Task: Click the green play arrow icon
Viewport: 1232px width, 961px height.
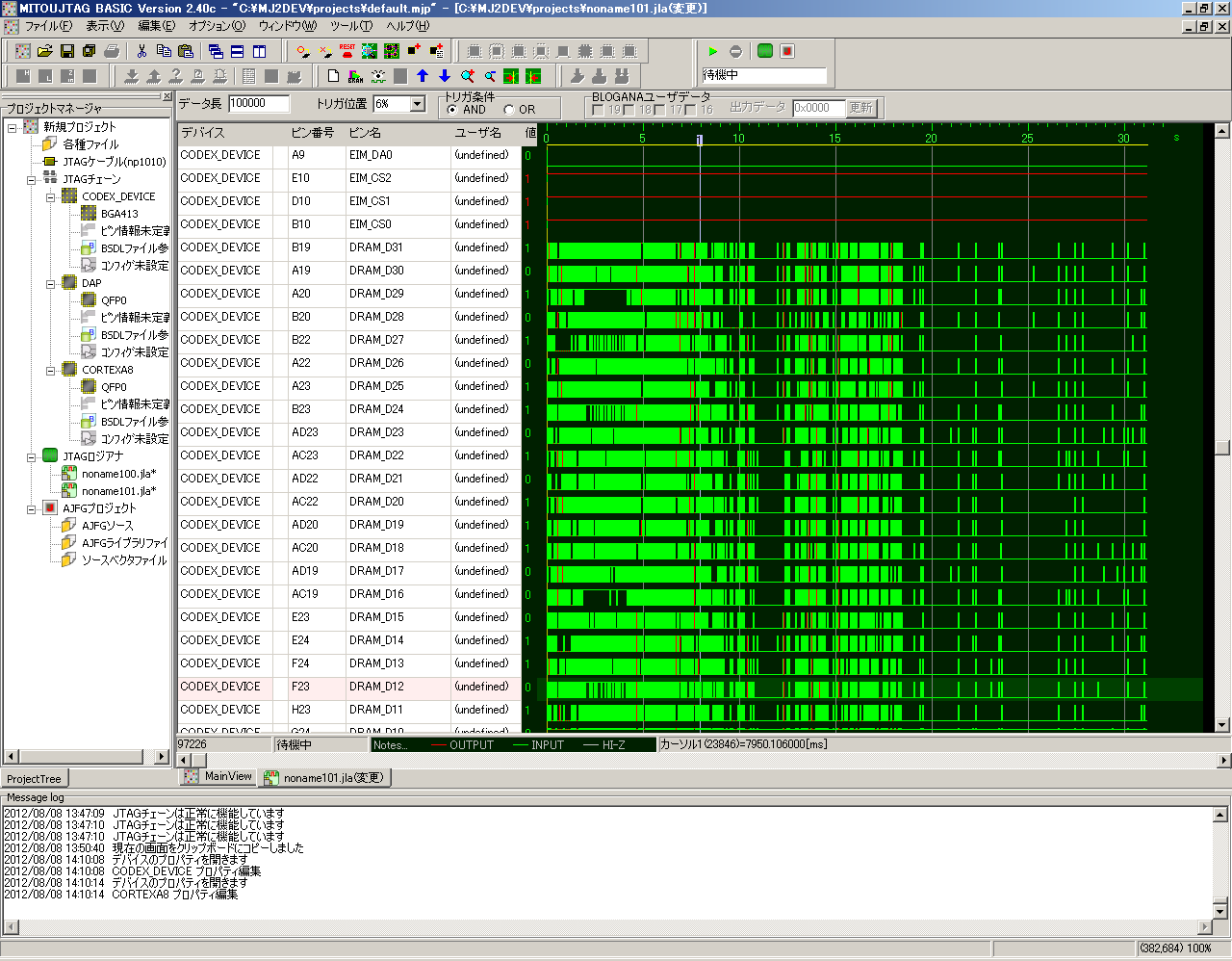Action: tap(713, 51)
